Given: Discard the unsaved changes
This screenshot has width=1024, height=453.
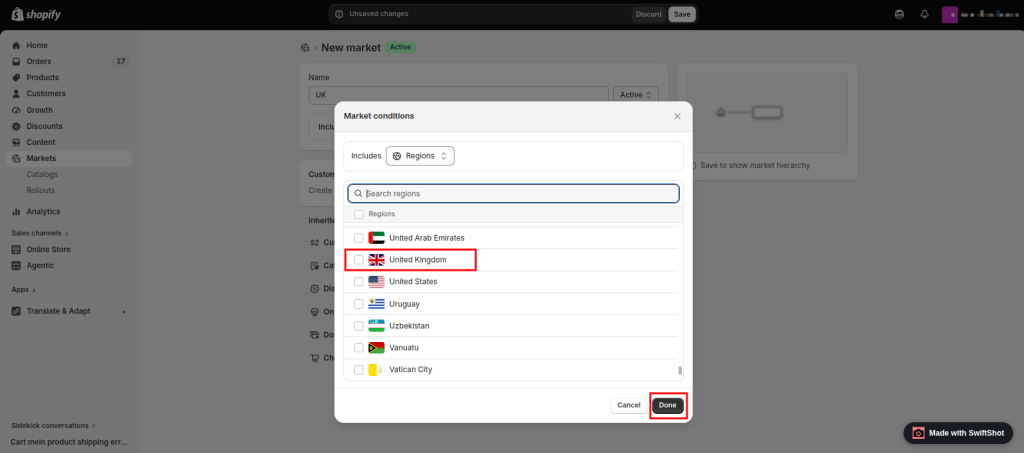Looking at the screenshot, I should [648, 14].
